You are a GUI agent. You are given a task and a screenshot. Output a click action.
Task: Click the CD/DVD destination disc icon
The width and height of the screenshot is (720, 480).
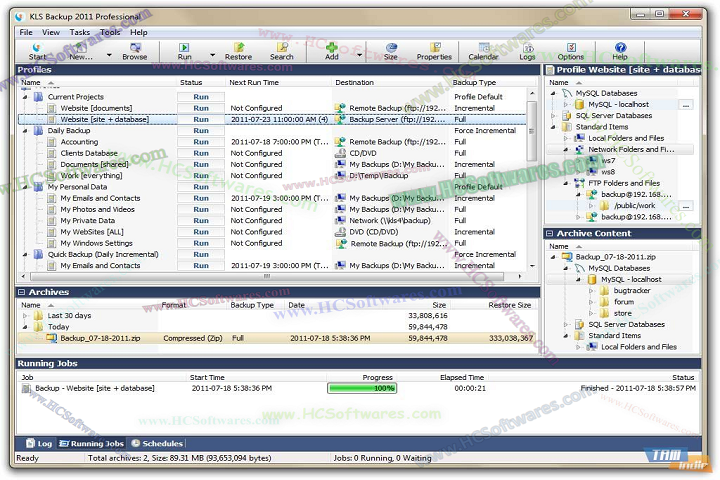coord(340,153)
